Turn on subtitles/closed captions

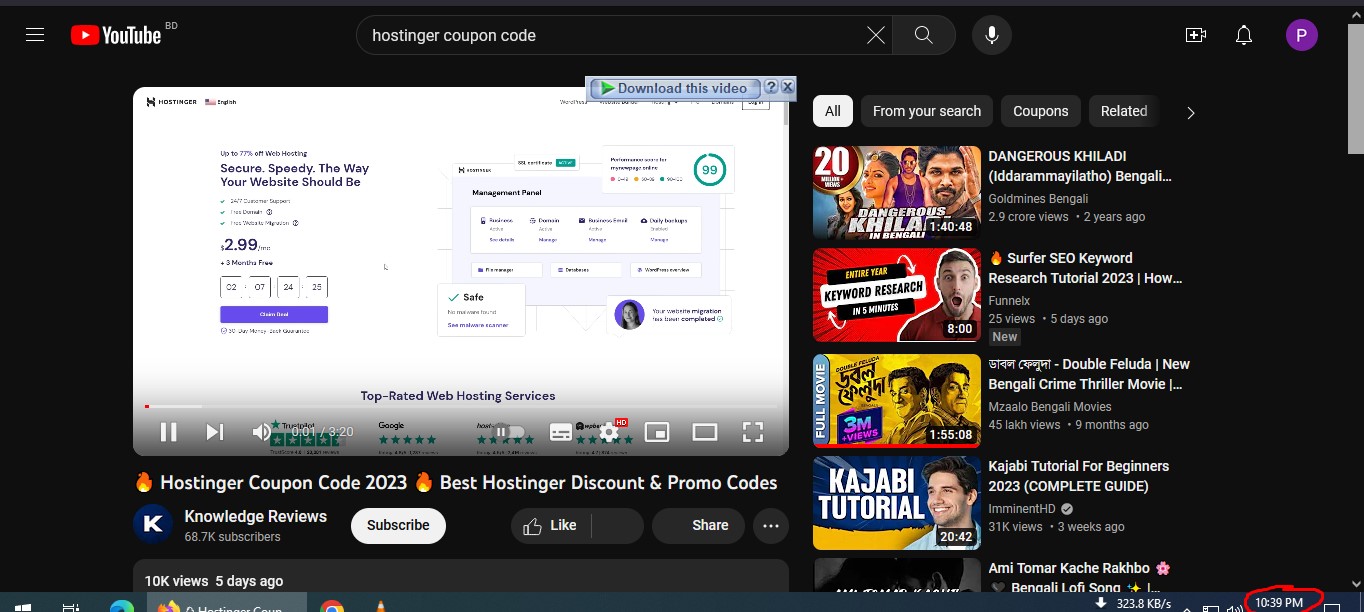click(x=561, y=432)
